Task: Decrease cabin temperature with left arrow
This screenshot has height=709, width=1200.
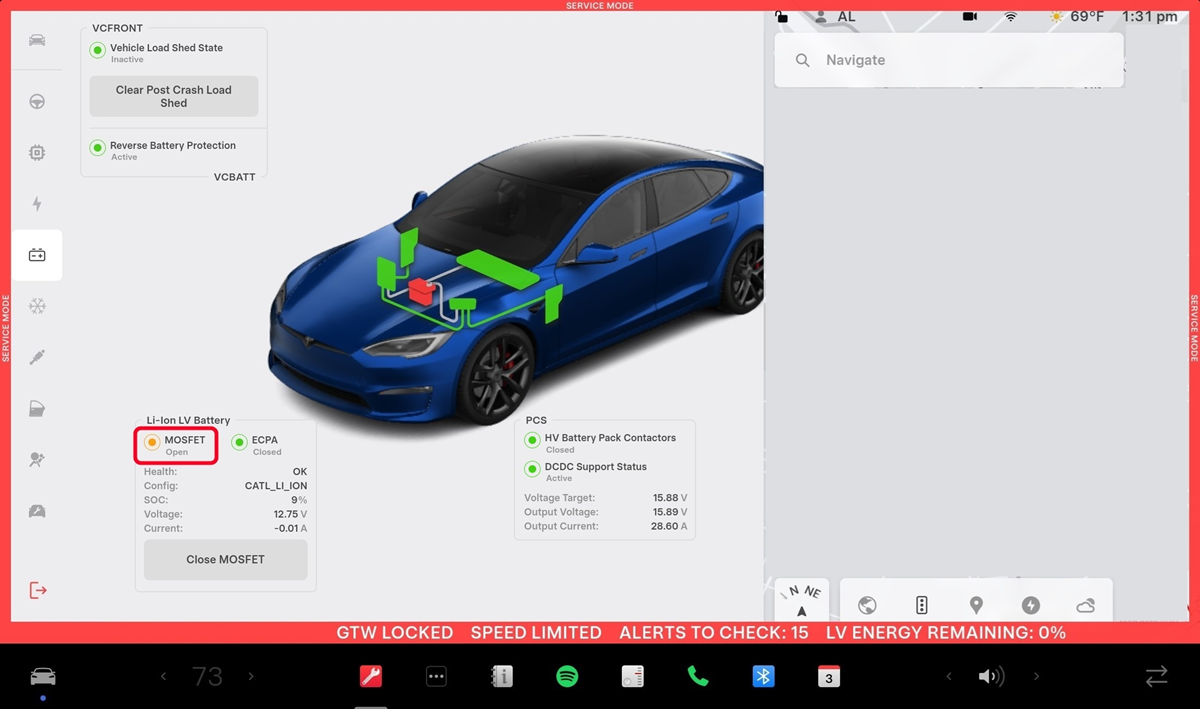Action: tap(164, 677)
